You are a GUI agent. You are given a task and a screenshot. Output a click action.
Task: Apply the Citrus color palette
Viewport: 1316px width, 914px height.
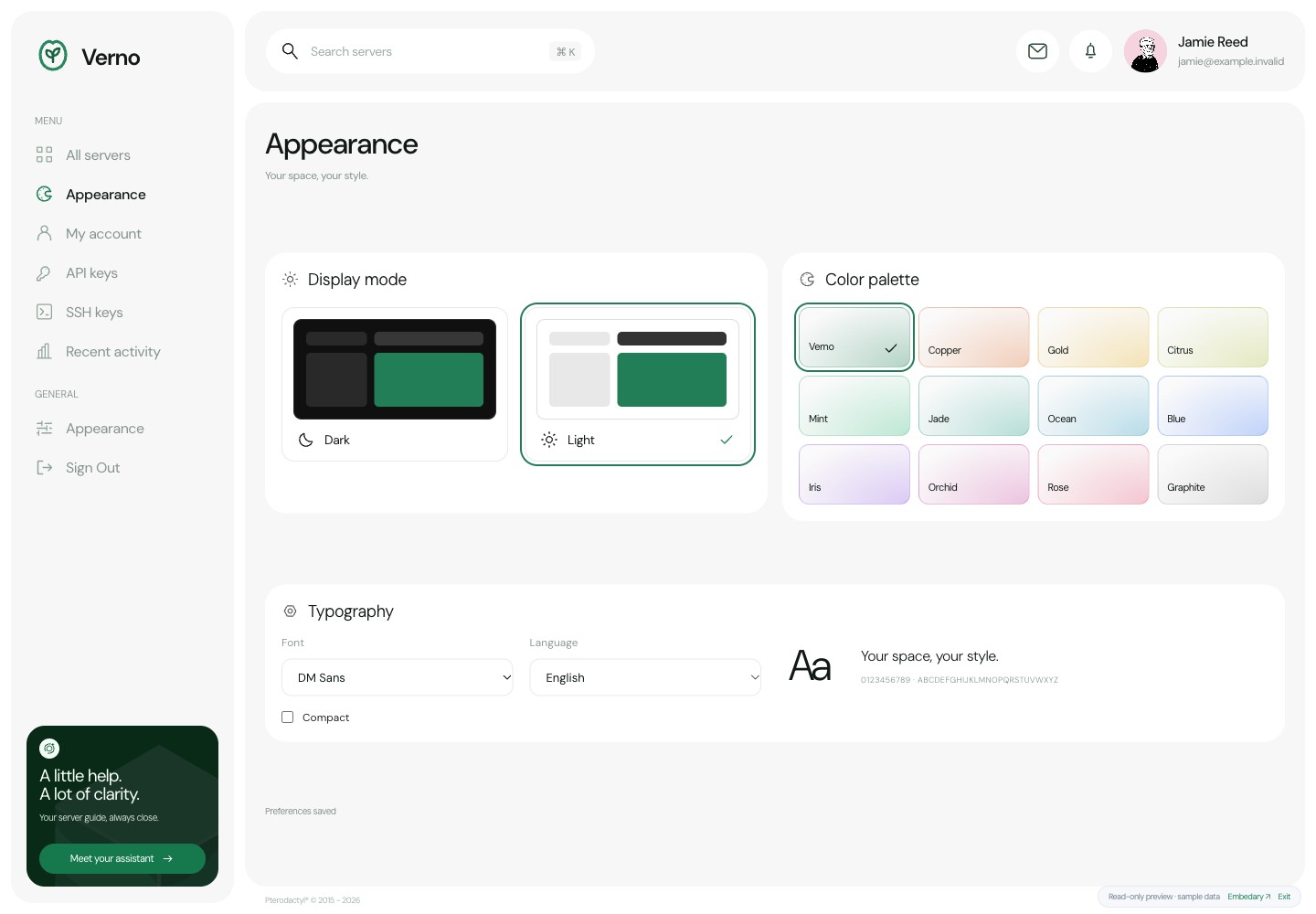click(1213, 337)
